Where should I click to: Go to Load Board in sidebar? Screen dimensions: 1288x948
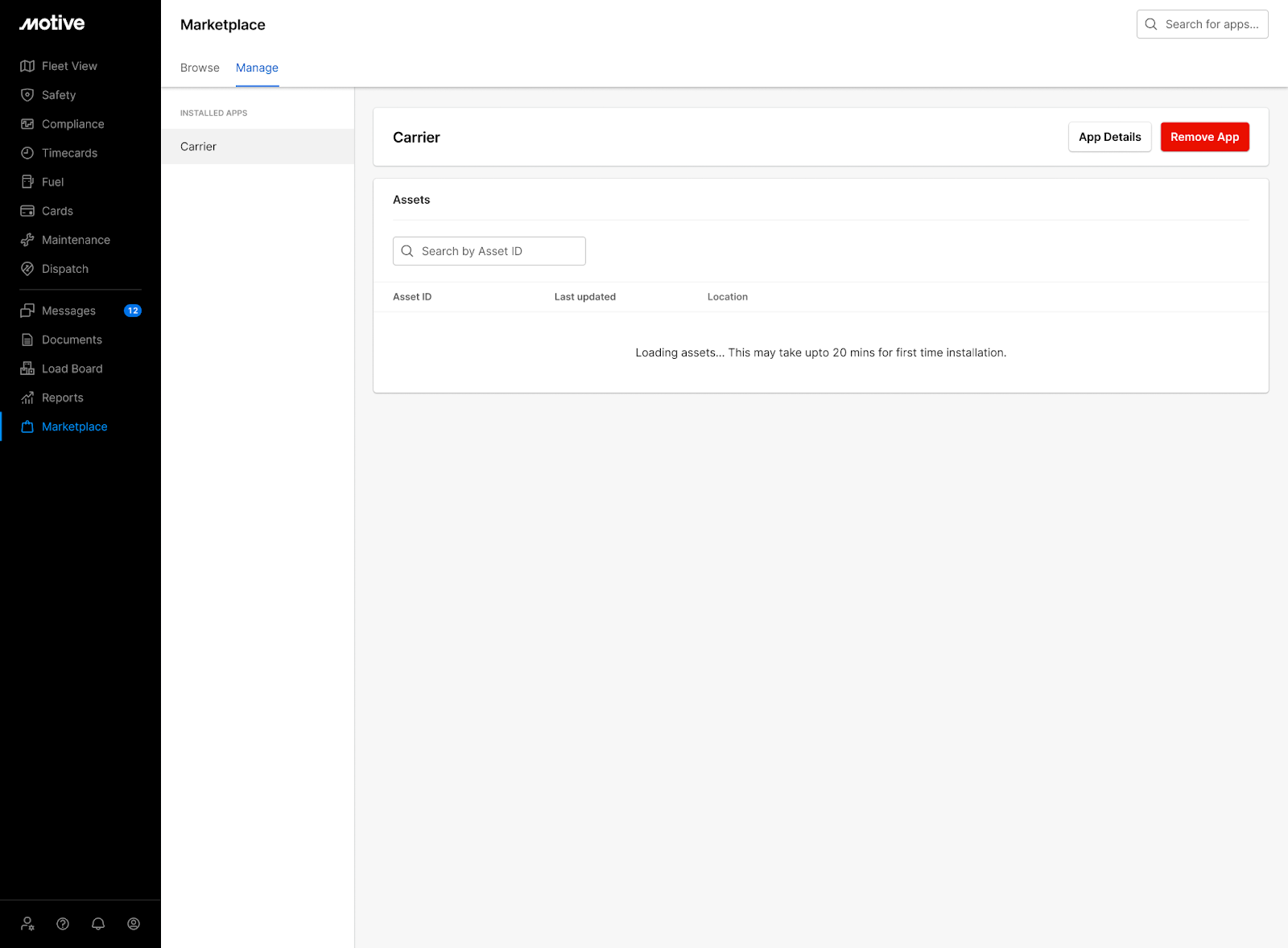(x=72, y=369)
